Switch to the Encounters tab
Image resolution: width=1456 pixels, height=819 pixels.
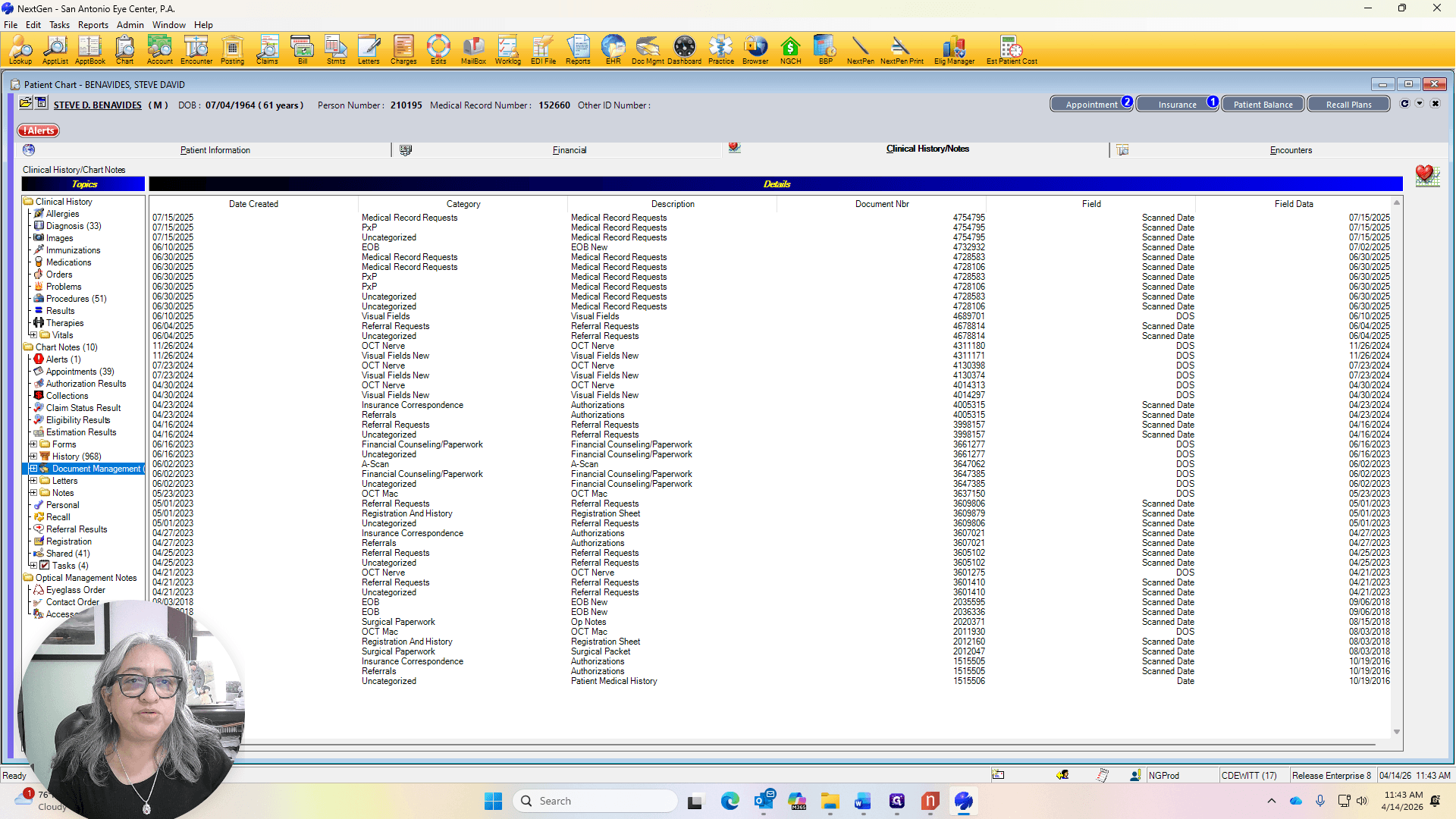coord(1291,150)
